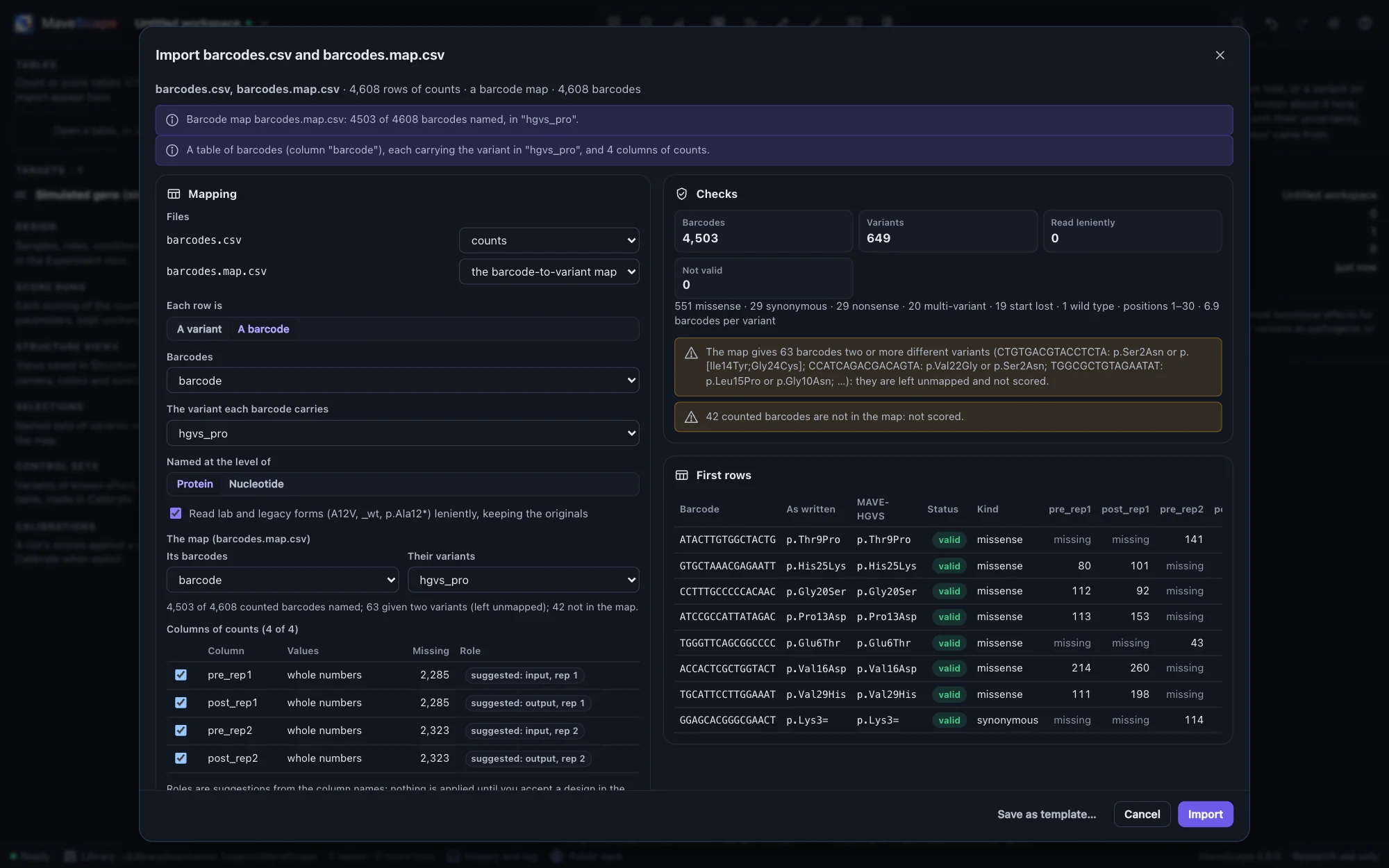Uncheck the pre_rep2 column checkbox
Viewport: 1389px width, 868px height.
181,731
